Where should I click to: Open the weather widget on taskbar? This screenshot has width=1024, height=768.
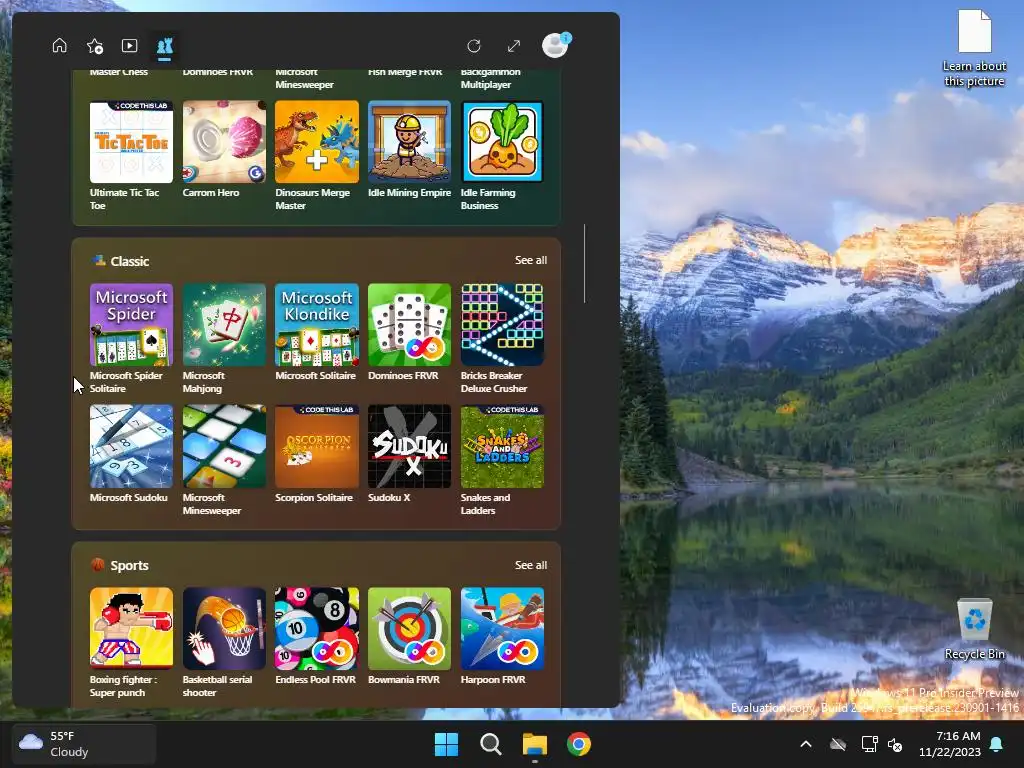coord(84,744)
